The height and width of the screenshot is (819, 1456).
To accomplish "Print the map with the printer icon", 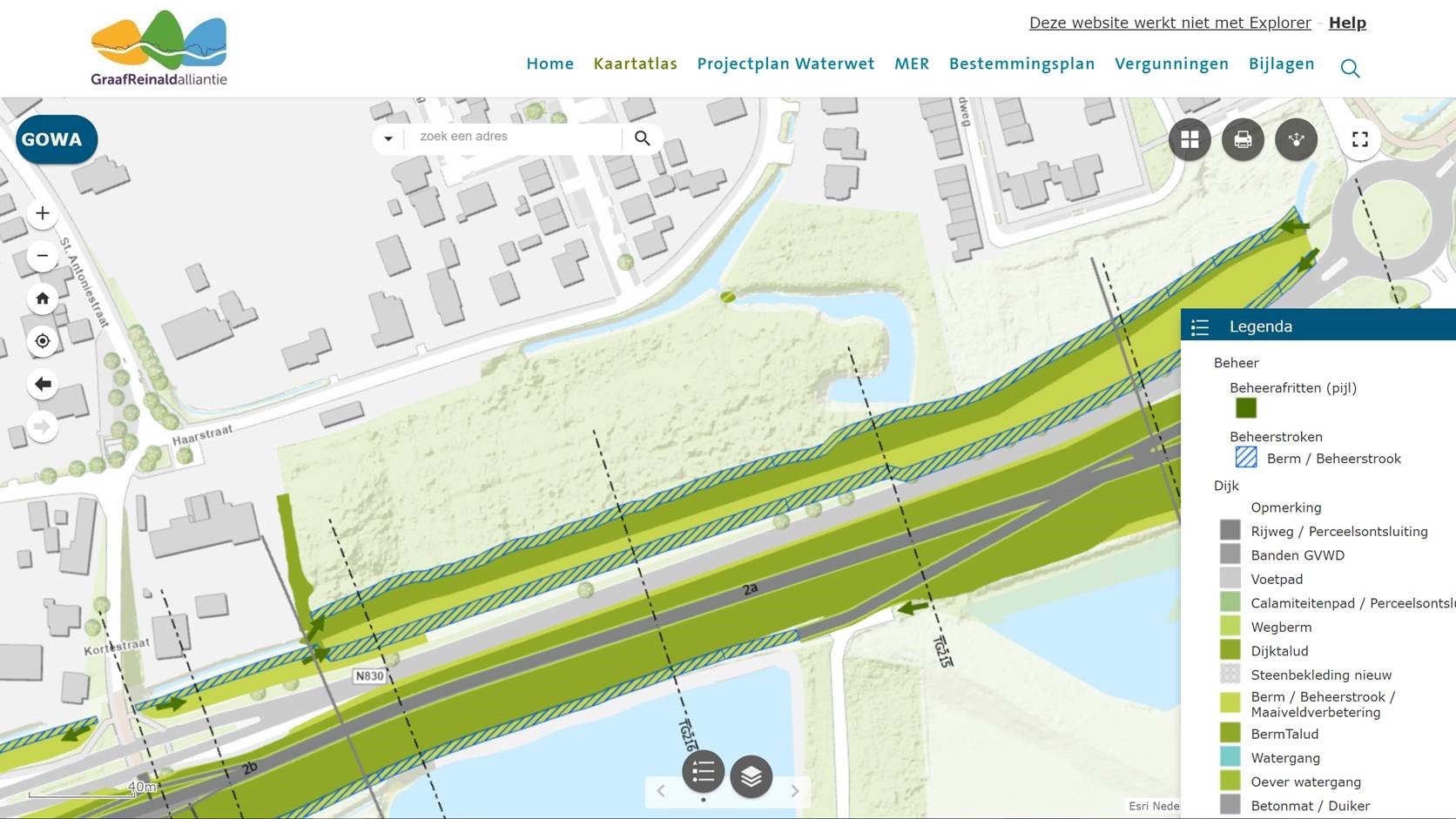I will (x=1243, y=139).
